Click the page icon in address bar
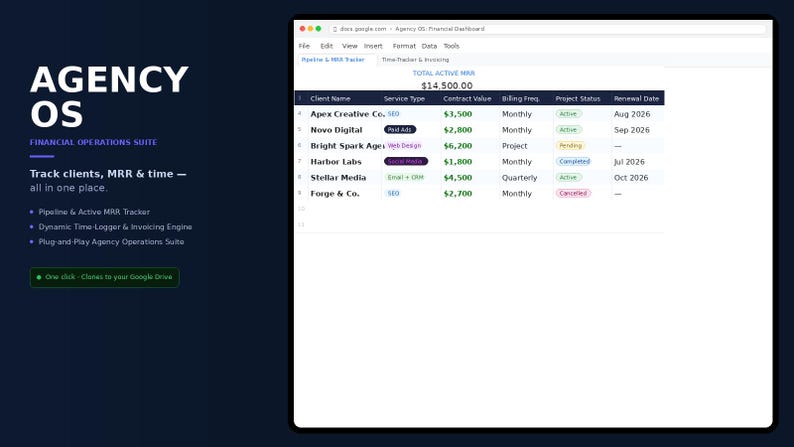The width and height of the screenshot is (794, 447). [x=335, y=29]
